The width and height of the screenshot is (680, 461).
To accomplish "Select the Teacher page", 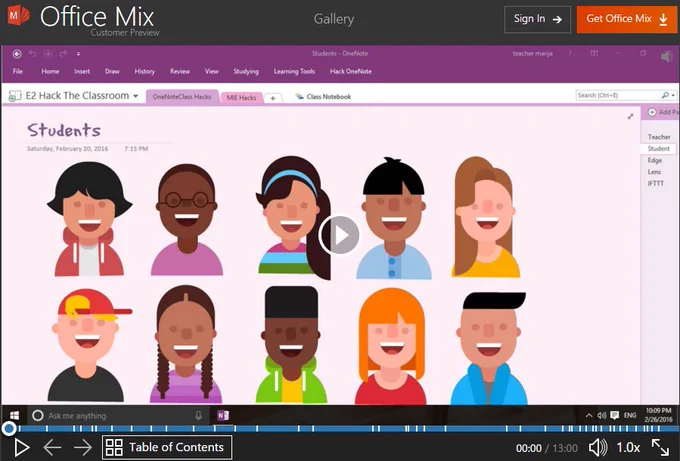I will 659,137.
